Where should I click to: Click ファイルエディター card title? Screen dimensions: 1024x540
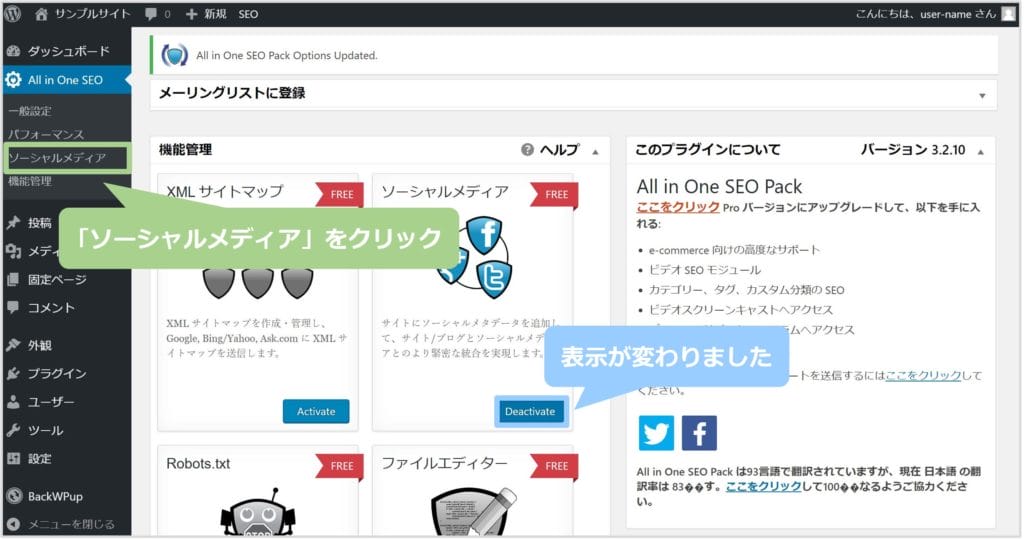pyautogui.click(x=444, y=464)
